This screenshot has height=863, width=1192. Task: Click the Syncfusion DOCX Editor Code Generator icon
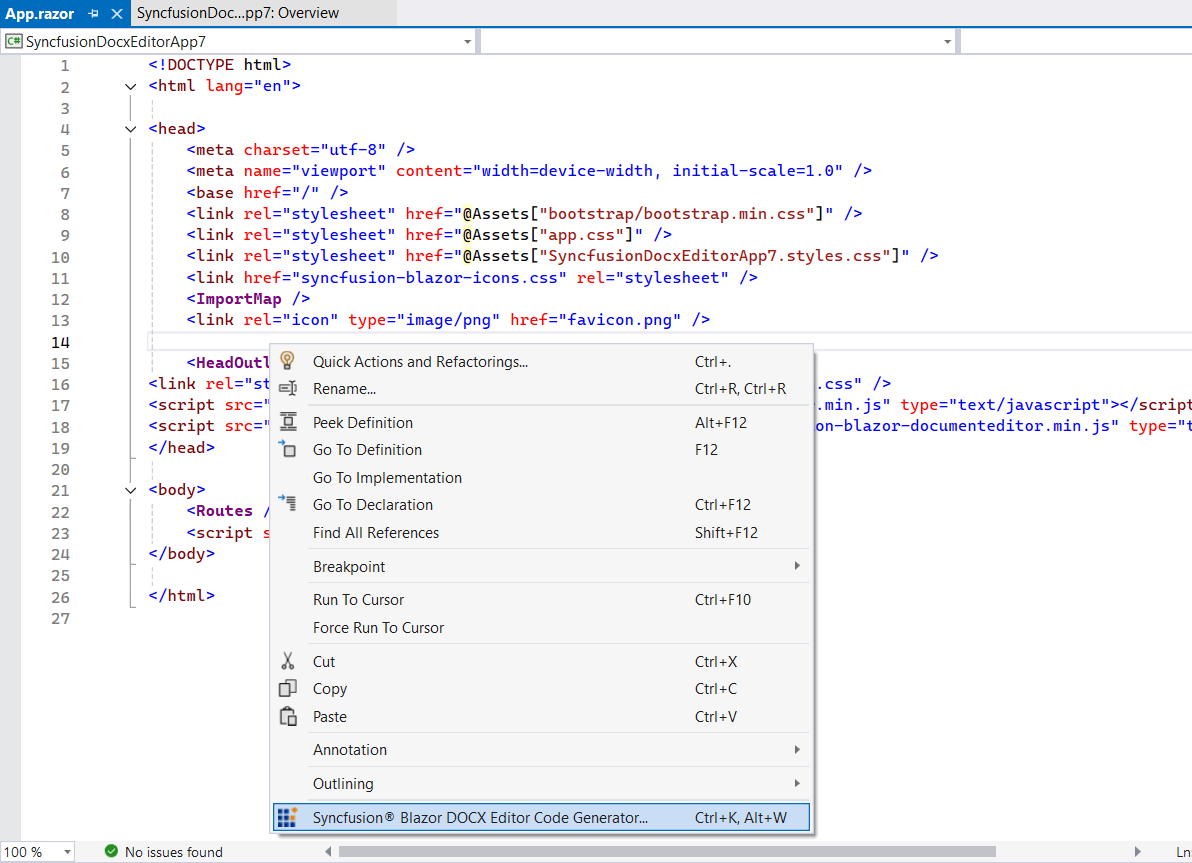pyautogui.click(x=287, y=816)
